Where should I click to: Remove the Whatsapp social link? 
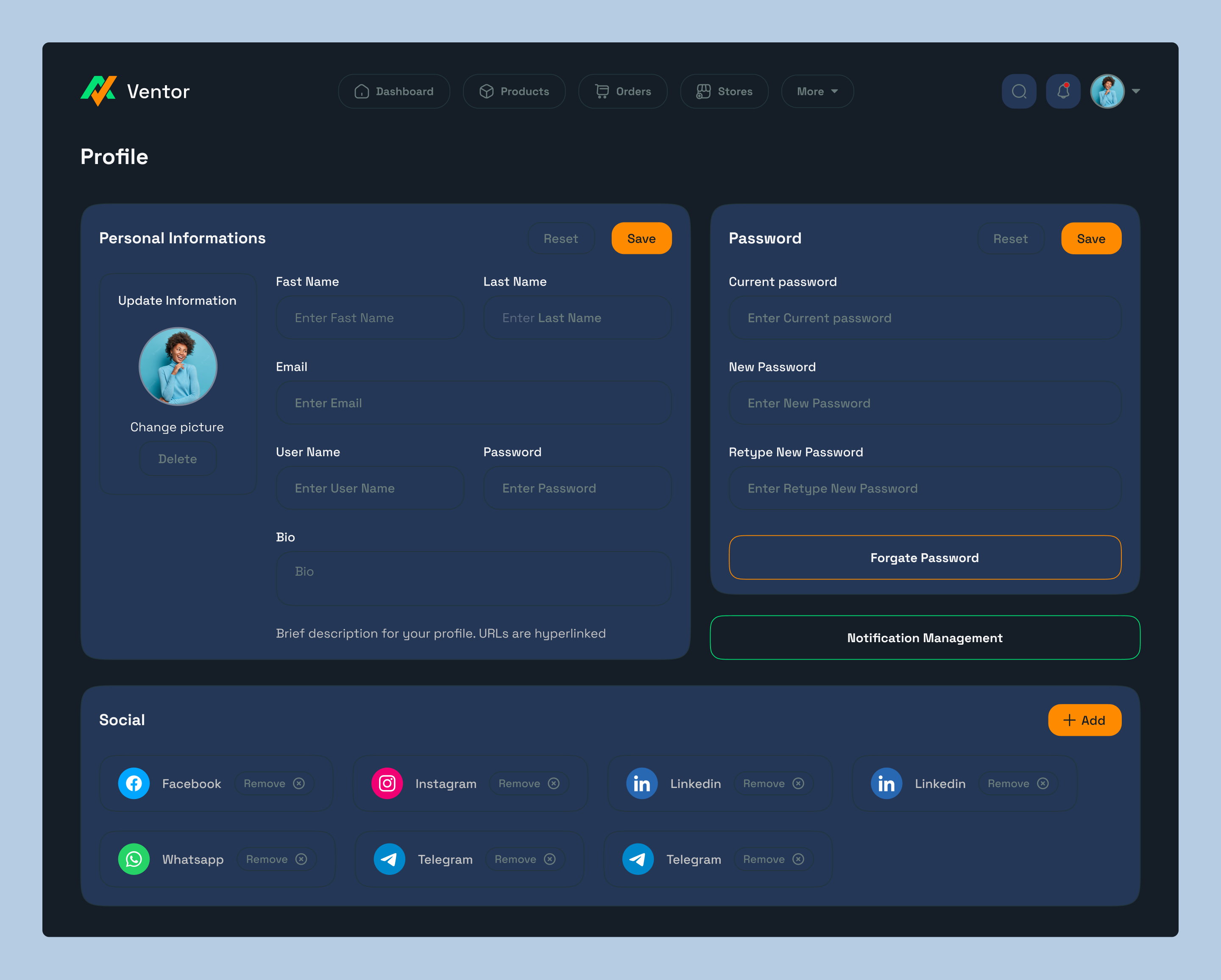pos(276,859)
